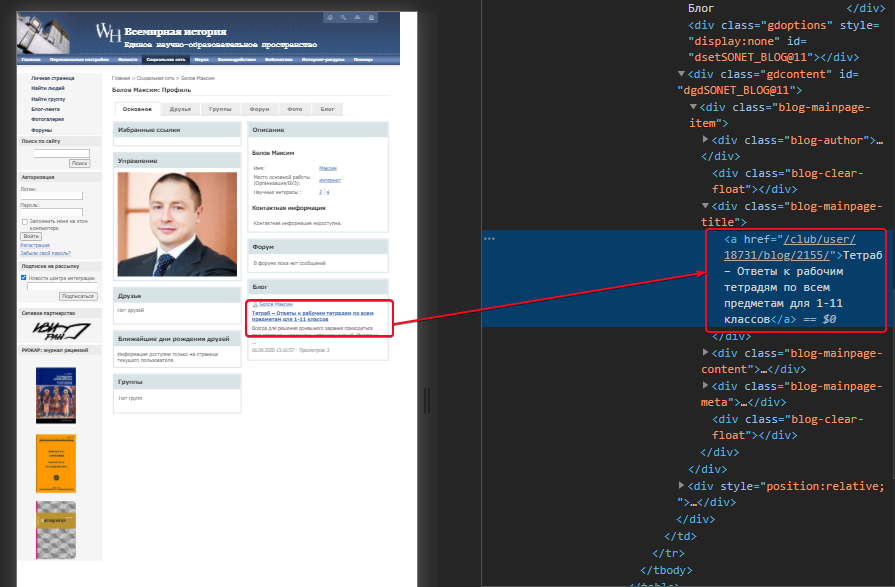
Task: Open the three-dots menu beside the selected DevTools line
Action: [489, 239]
